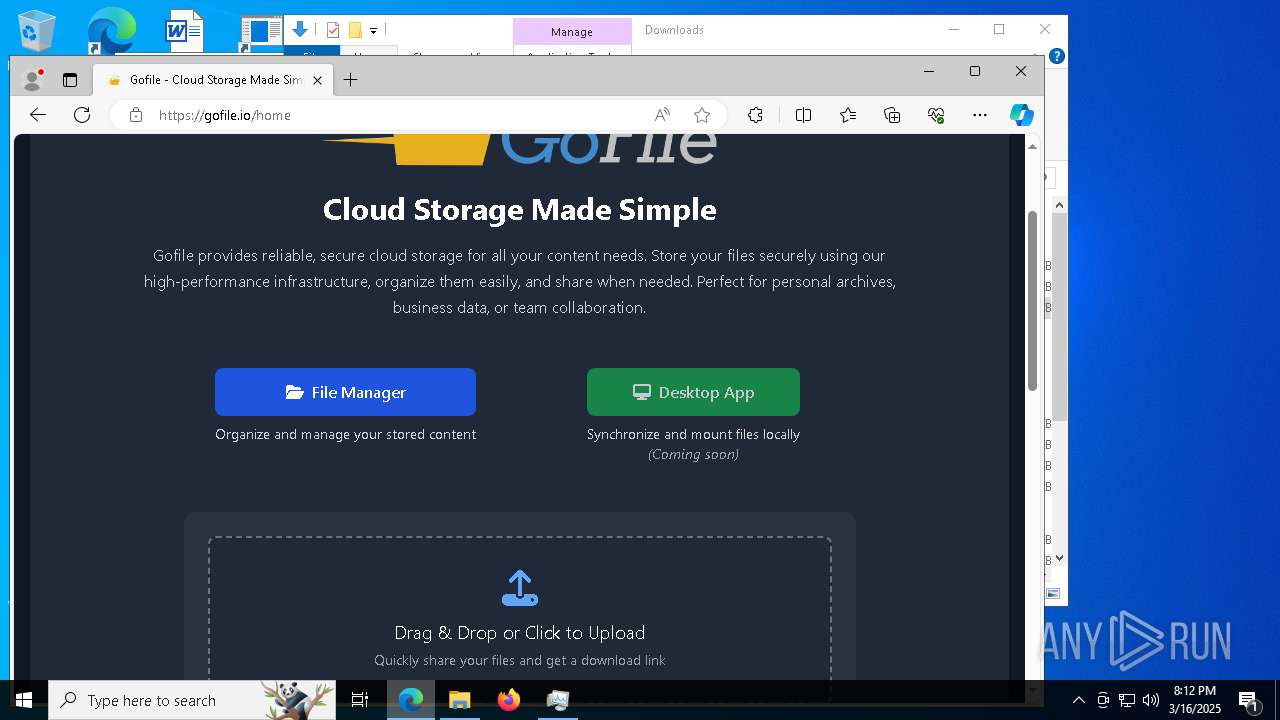Refresh the Gofile page
1280x720 pixels.
click(82, 115)
